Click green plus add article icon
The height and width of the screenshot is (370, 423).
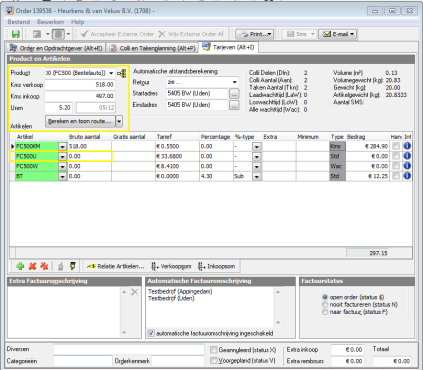pyautogui.click(x=20, y=266)
